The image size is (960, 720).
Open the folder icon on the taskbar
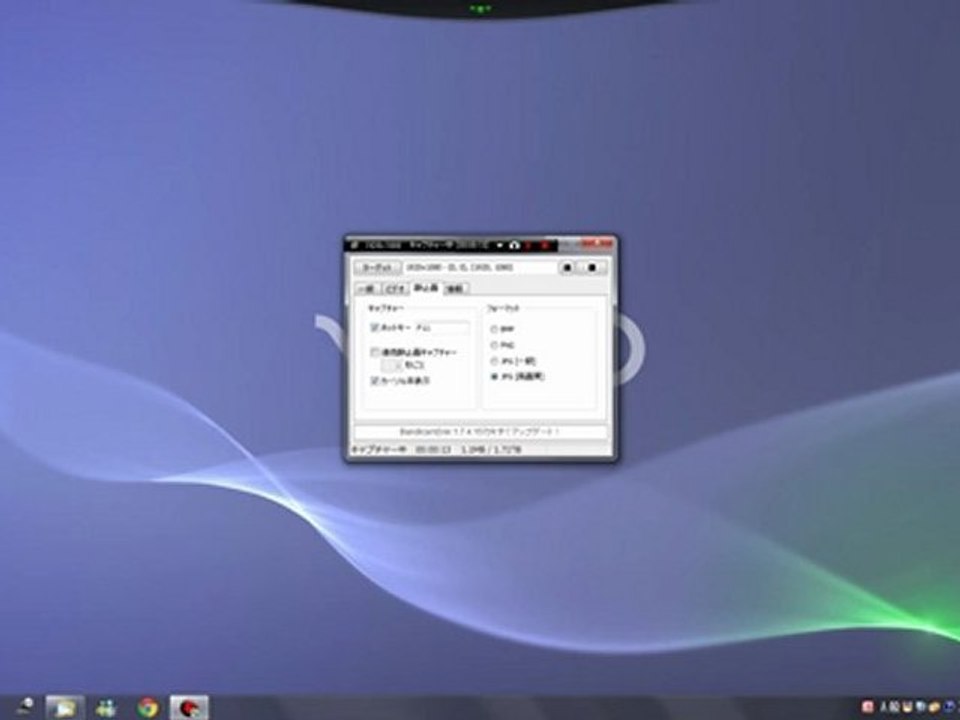pyautogui.click(x=65, y=708)
